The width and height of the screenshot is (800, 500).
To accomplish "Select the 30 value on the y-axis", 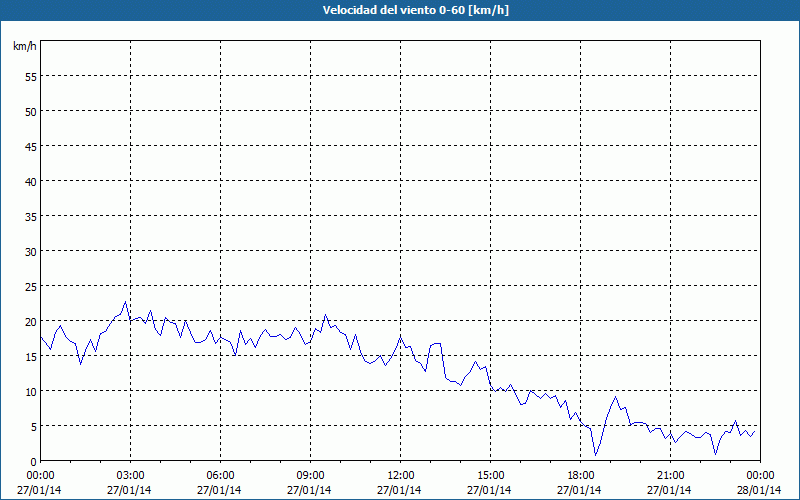I will coord(30,251).
